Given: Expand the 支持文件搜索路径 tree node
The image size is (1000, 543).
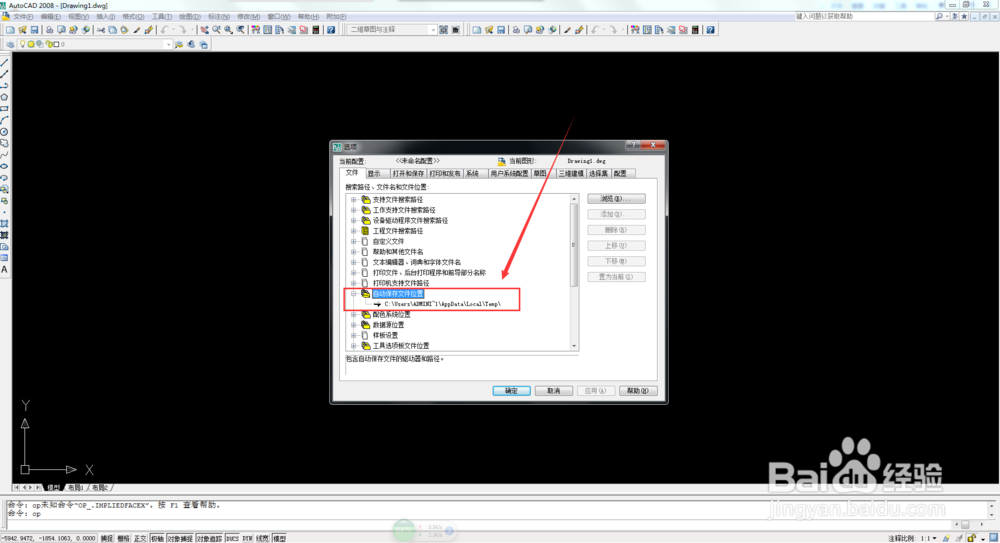Looking at the screenshot, I should tap(354, 200).
